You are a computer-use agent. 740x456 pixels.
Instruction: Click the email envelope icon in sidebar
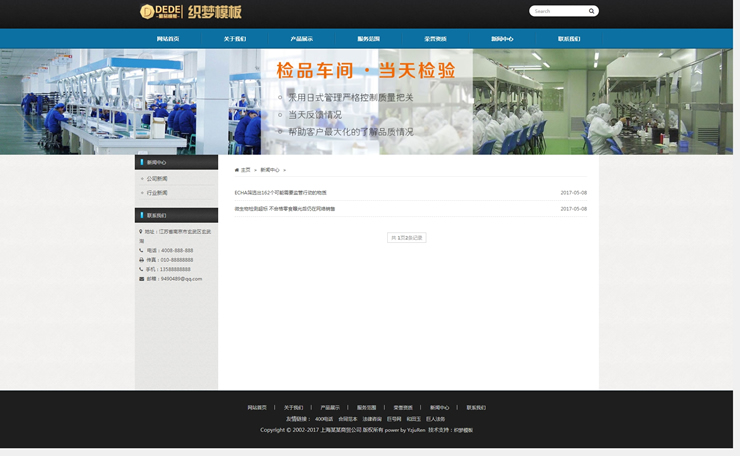click(x=141, y=279)
